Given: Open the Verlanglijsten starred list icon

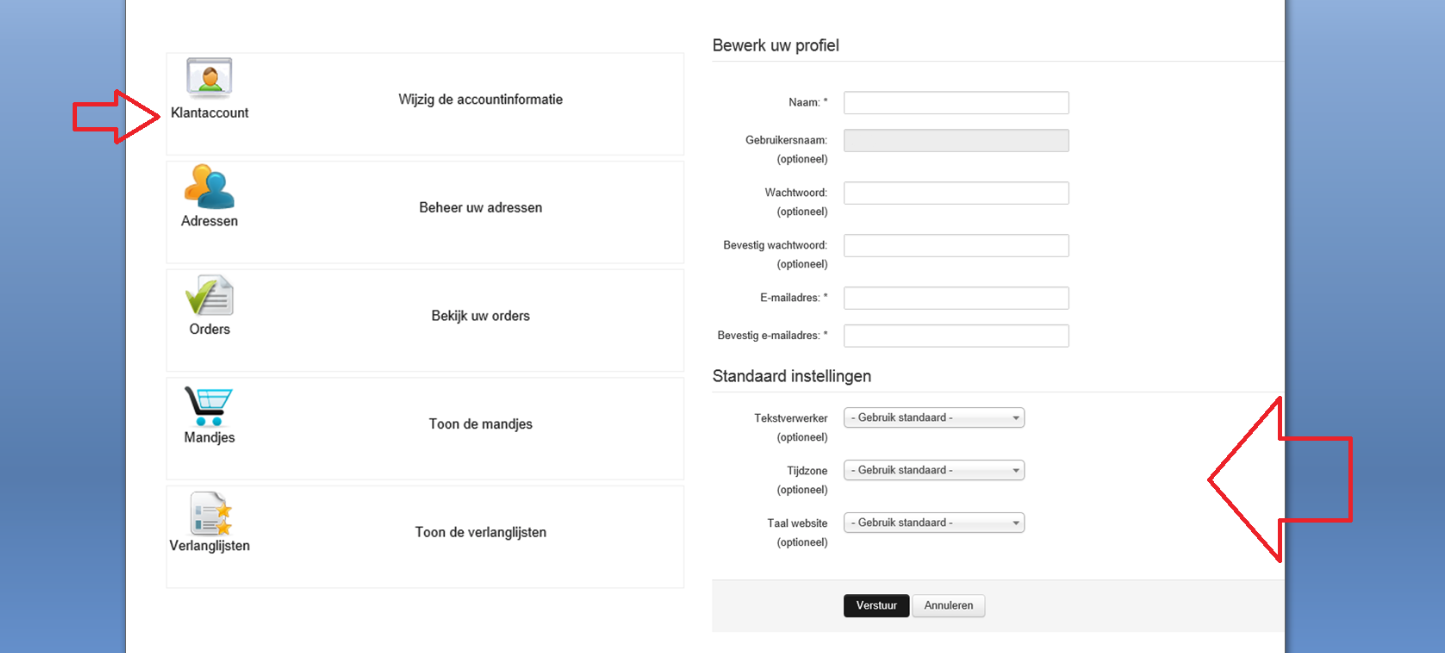Looking at the screenshot, I should pos(210,513).
